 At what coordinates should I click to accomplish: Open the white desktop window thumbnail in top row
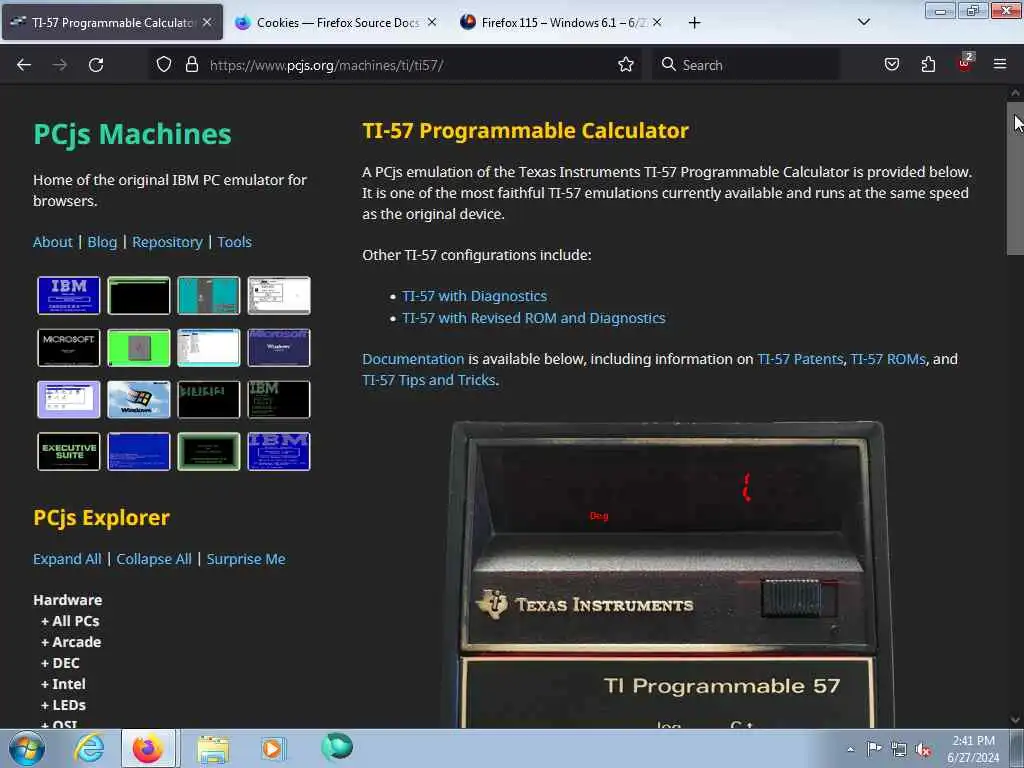(x=279, y=295)
